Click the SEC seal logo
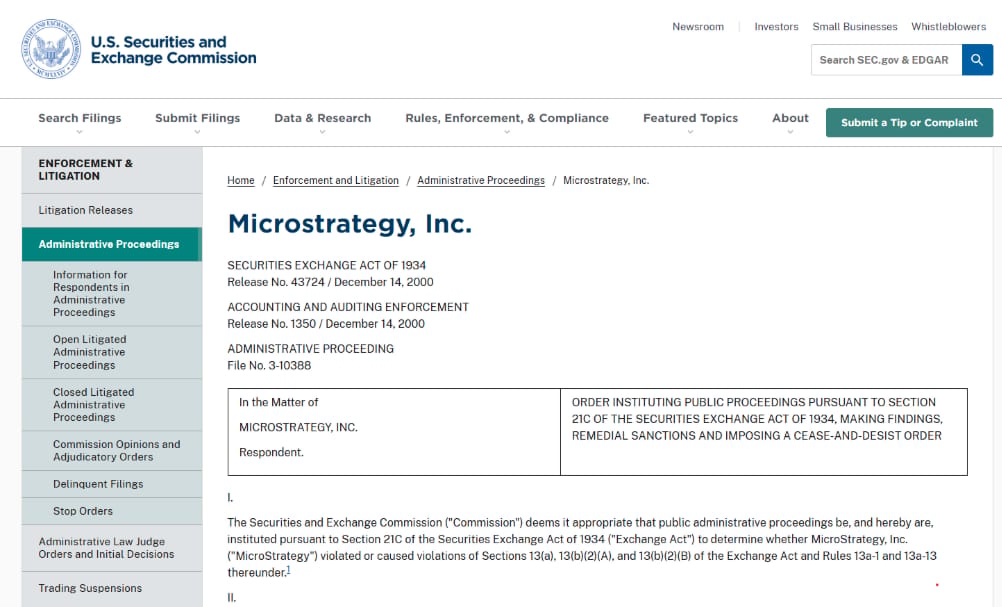The image size is (1002, 607). [51, 49]
